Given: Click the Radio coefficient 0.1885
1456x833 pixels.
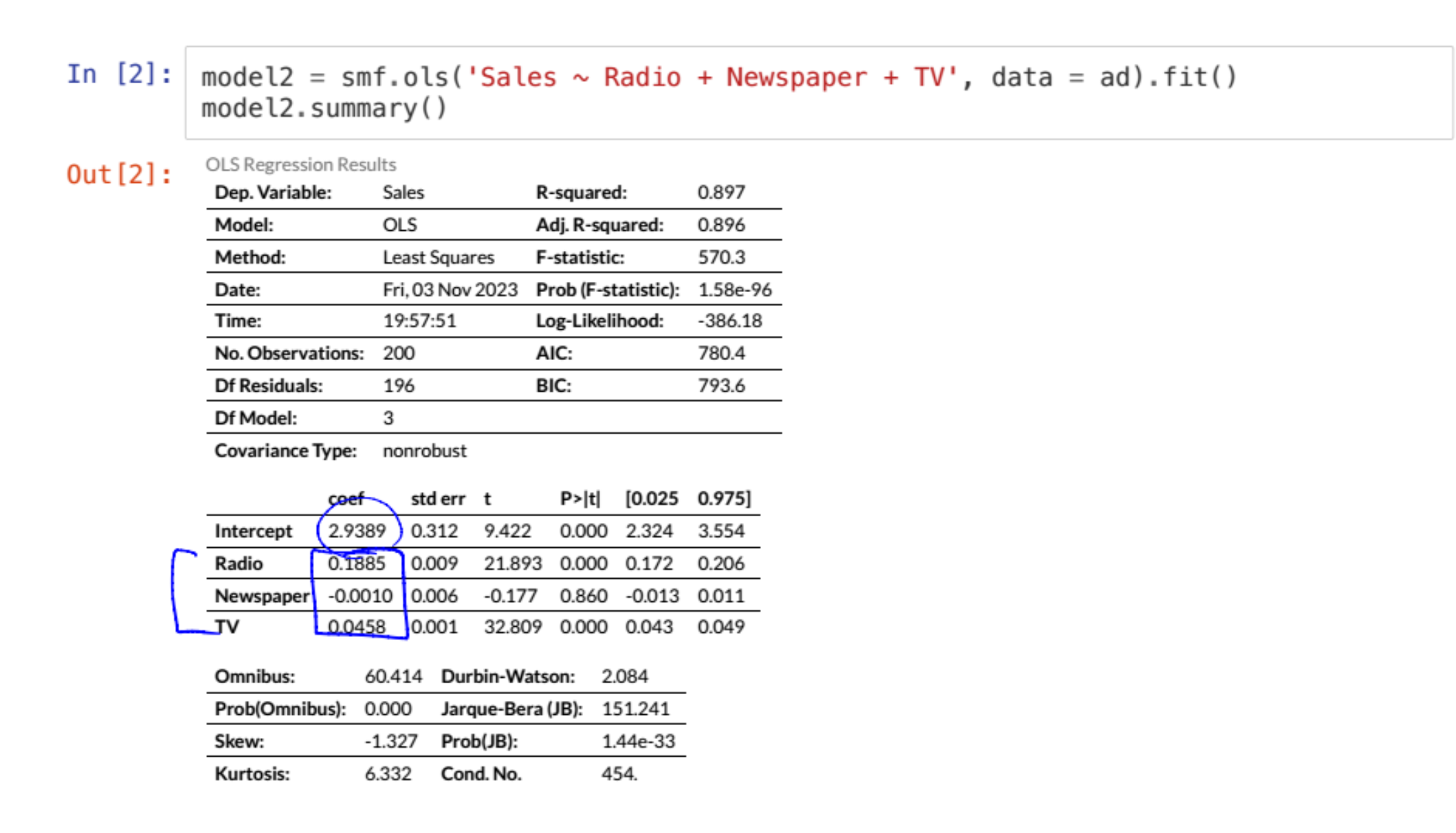Looking at the screenshot, I should 356,564.
